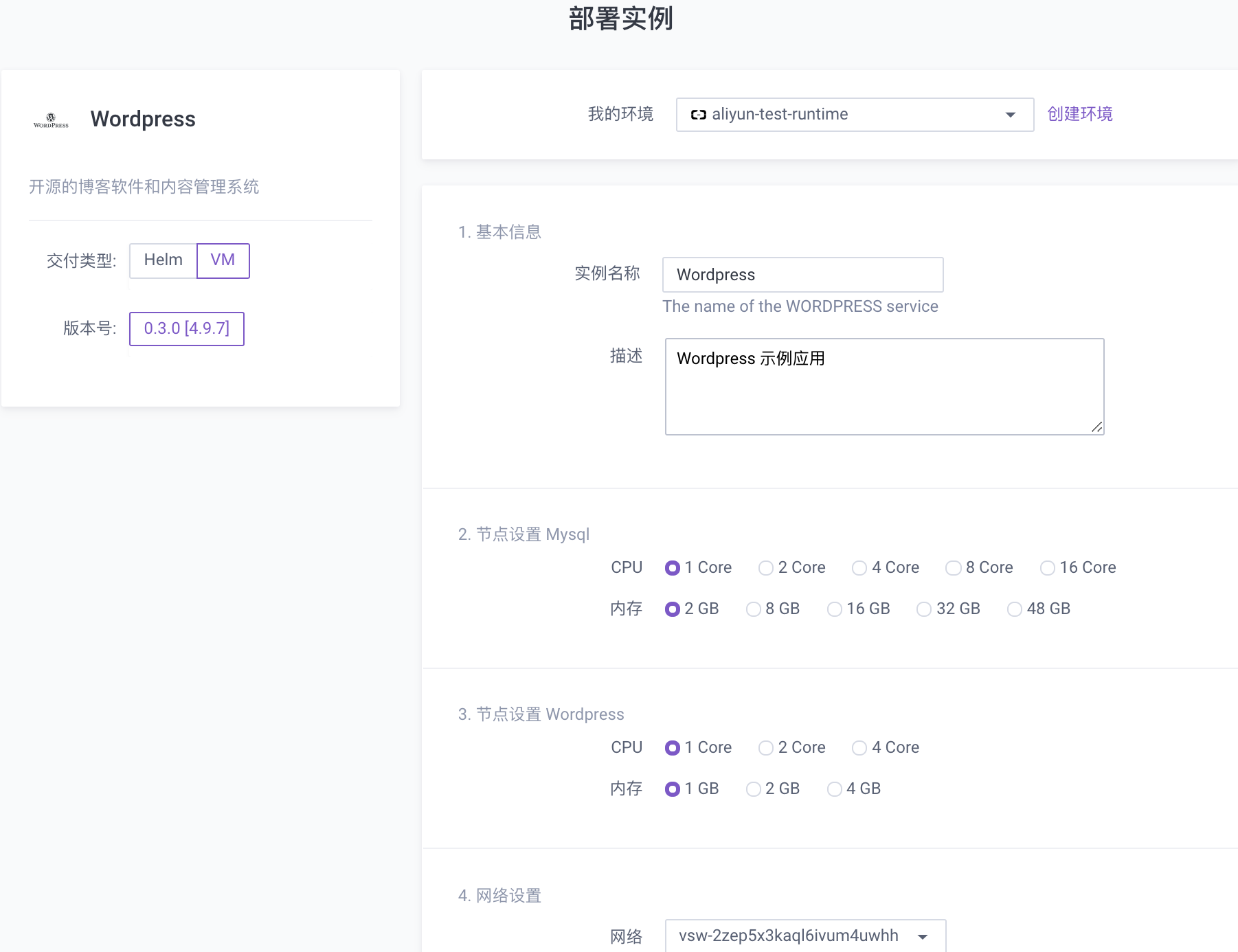Image resolution: width=1238 pixels, height=952 pixels.
Task: Select 4 GB memory for Wordpress node
Action: coord(835,789)
